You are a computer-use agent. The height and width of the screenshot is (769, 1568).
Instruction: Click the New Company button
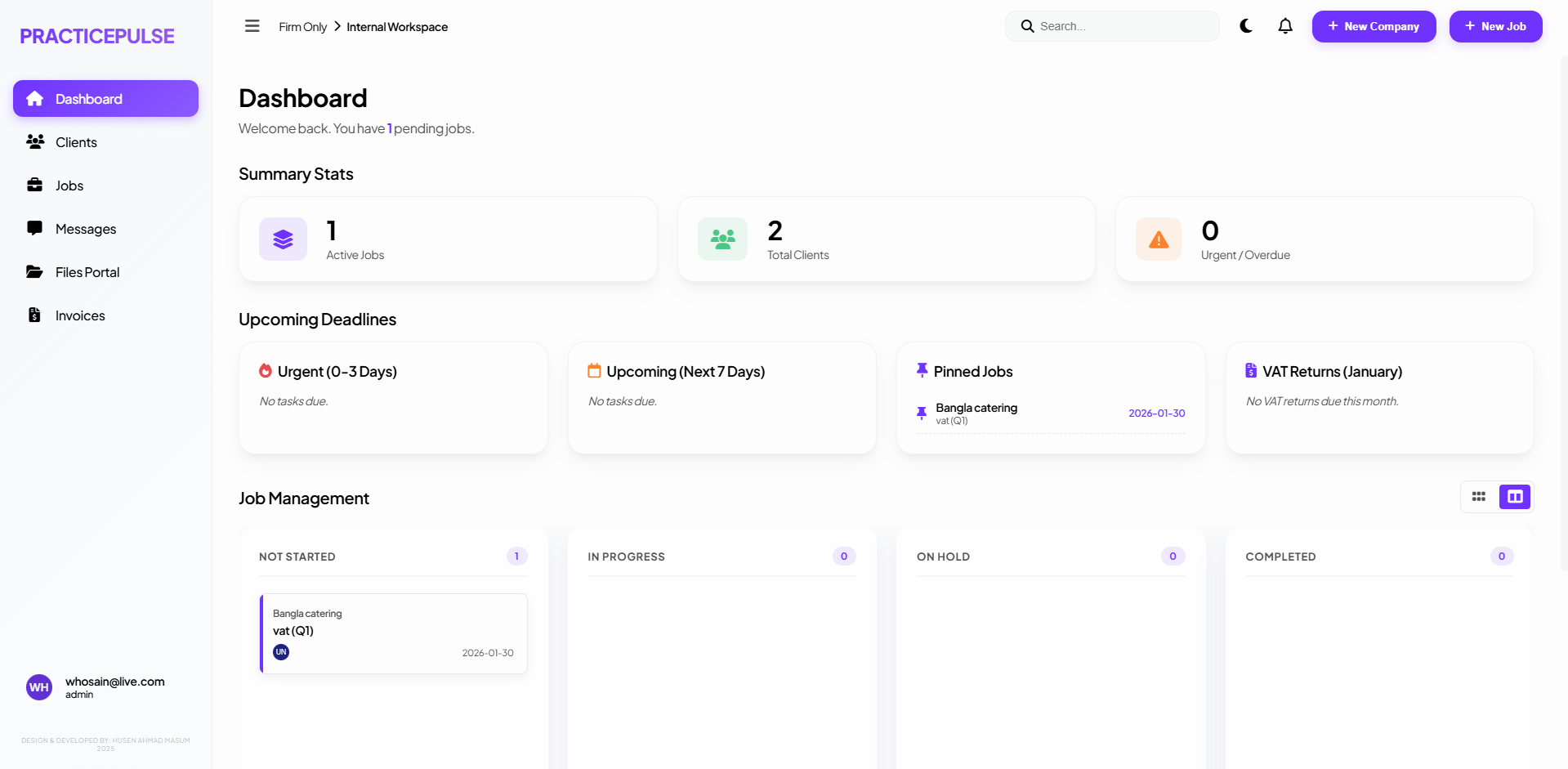pyautogui.click(x=1374, y=25)
